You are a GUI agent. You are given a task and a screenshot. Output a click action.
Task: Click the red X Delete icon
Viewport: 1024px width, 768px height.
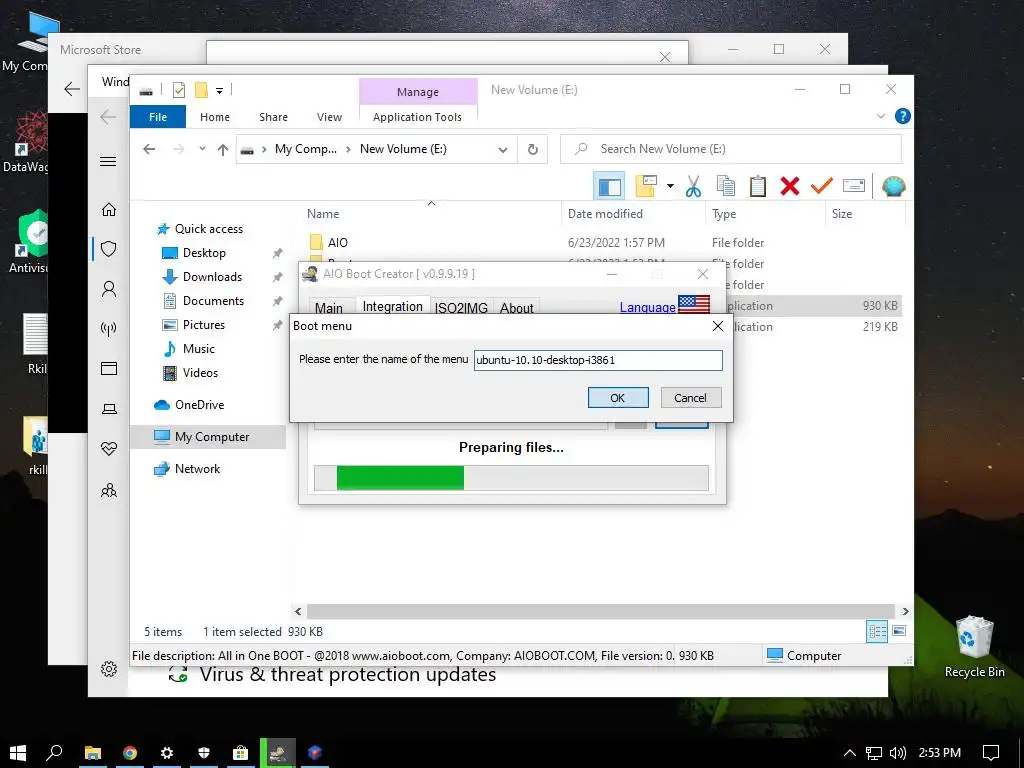(x=790, y=186)
